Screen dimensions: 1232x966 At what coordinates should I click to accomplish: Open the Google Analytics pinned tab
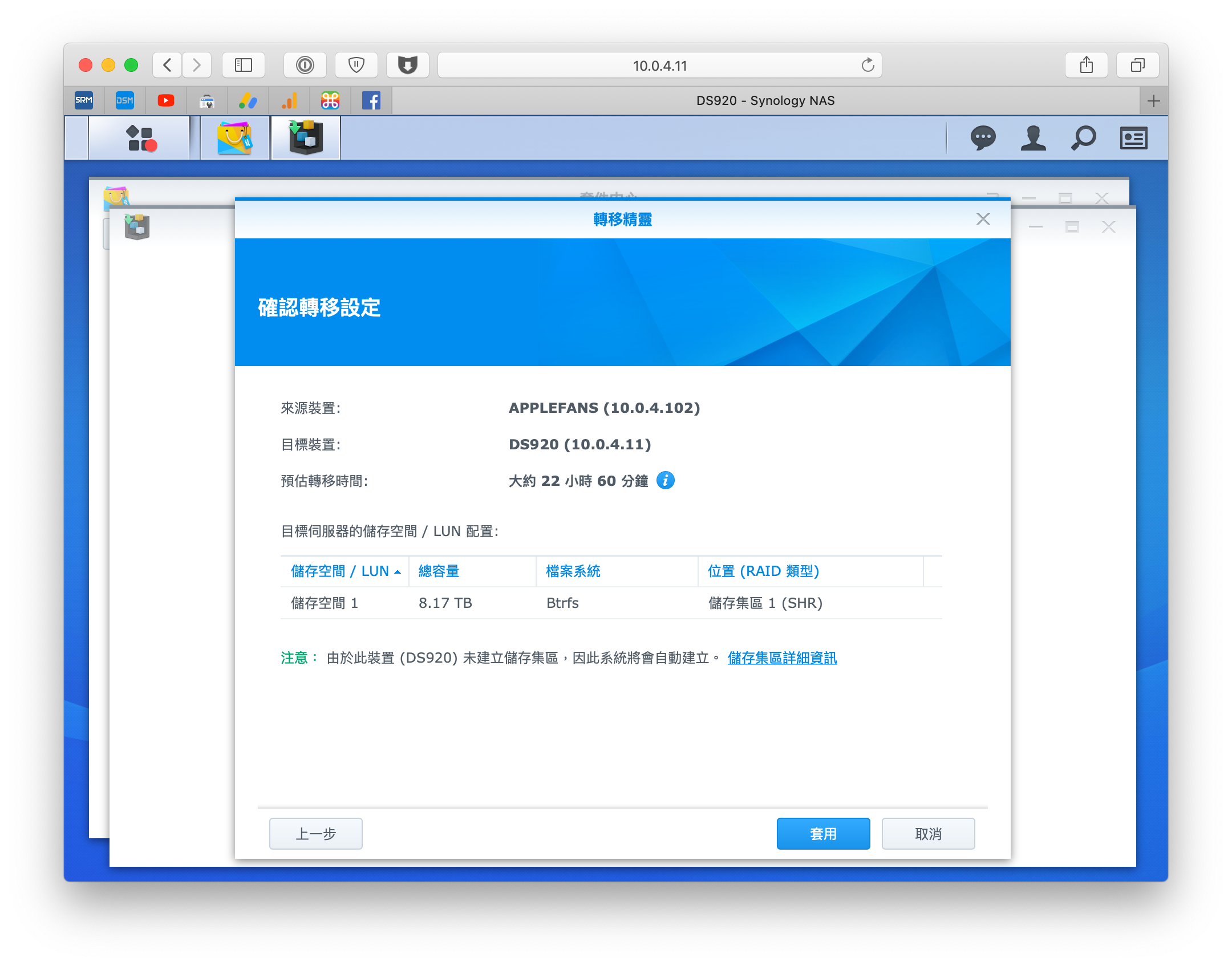click(x=289, y=101)
